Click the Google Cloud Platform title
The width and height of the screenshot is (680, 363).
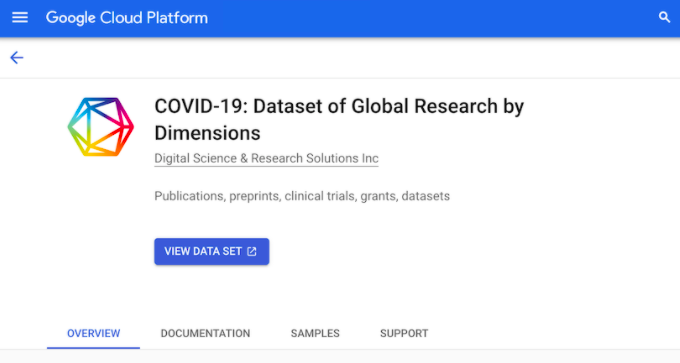127,18
